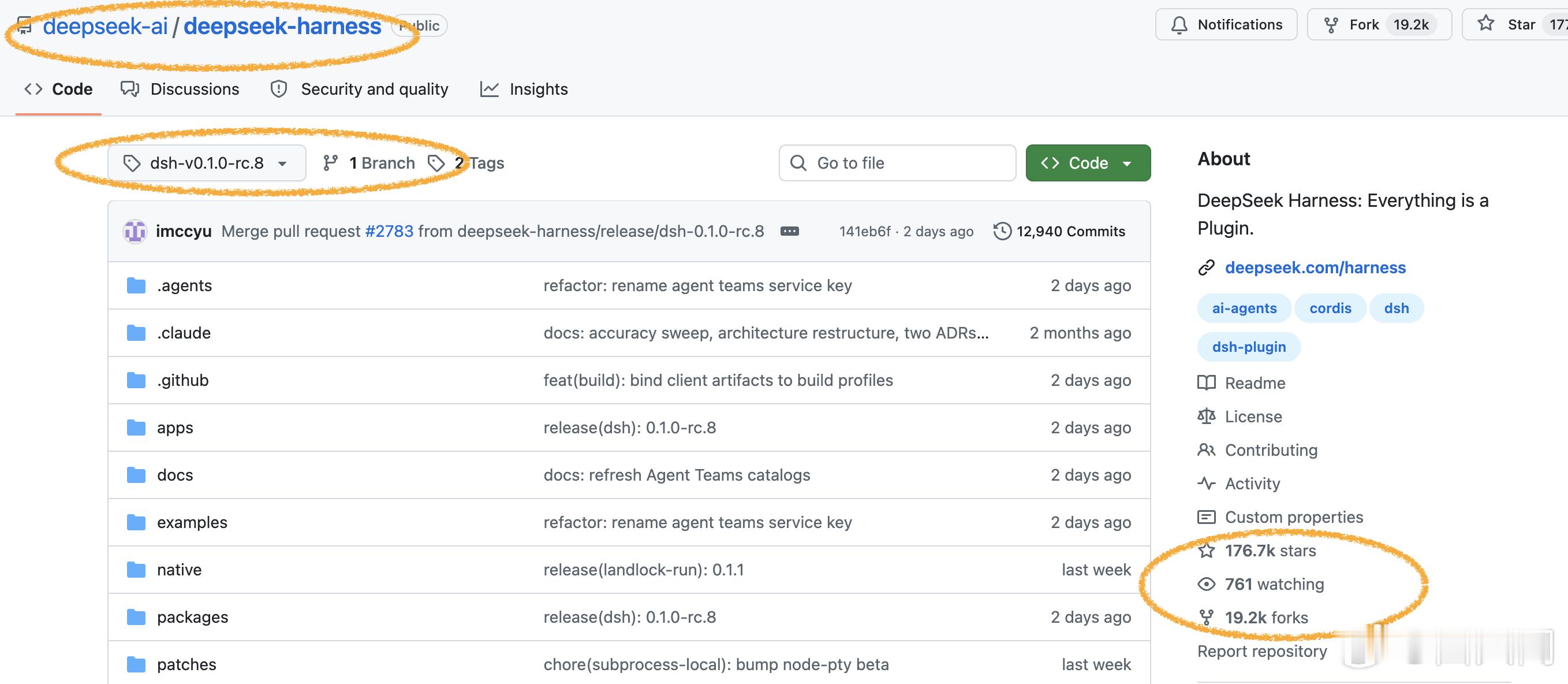Select the ai-agents topic tag

click(1244, 308)
